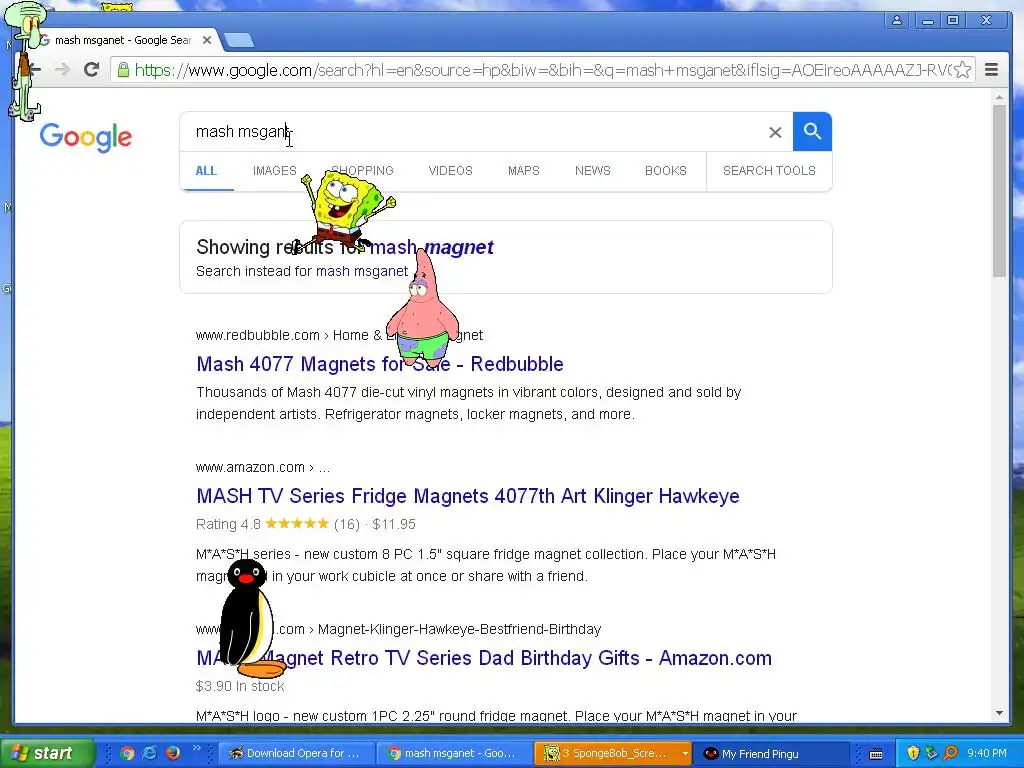Image resolution: width=1024 pixels, height=768 pixels.
Task: Expand the SpongeBob taskbar group dropdown arrow
Action: 684,753
